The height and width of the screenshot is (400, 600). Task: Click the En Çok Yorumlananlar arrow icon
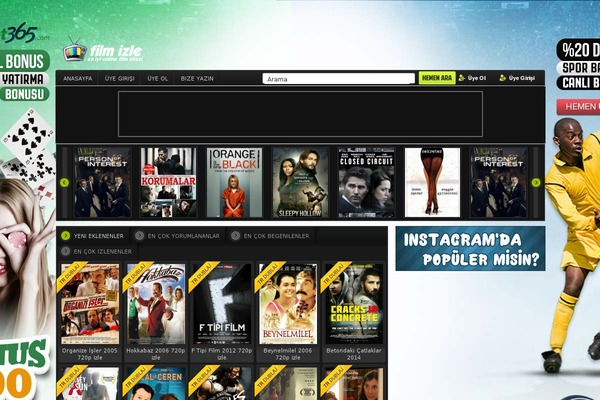[x=139, y=236]
